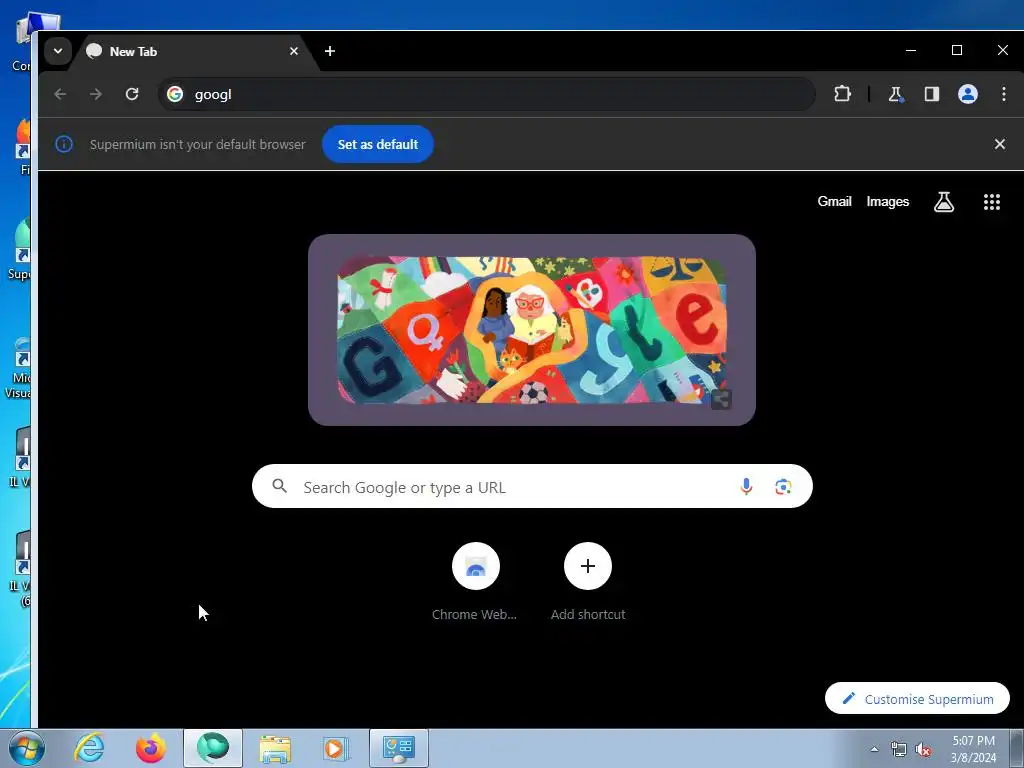The width and height of the screenshot is (1024, 768).
Task: Click the muted volume tray icon
Action: coord(923,749)
